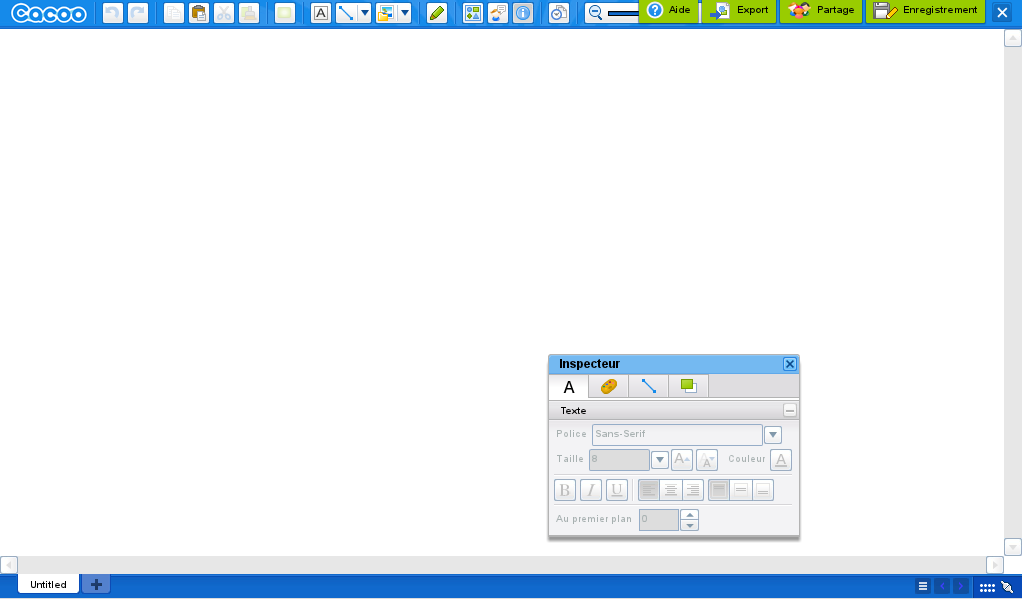The image size is (1022, 599).
Task: Click the Enregistrement button
Action: pyautogui.click(x=925, y=11)
